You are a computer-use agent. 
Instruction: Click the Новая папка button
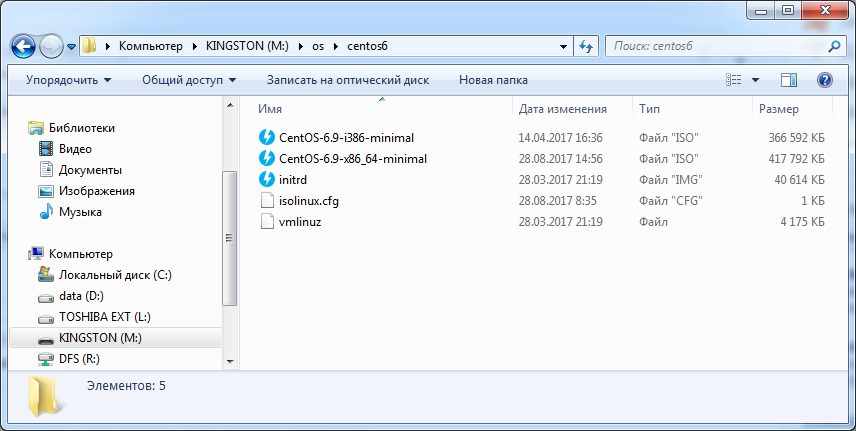(x=493, y=80)
